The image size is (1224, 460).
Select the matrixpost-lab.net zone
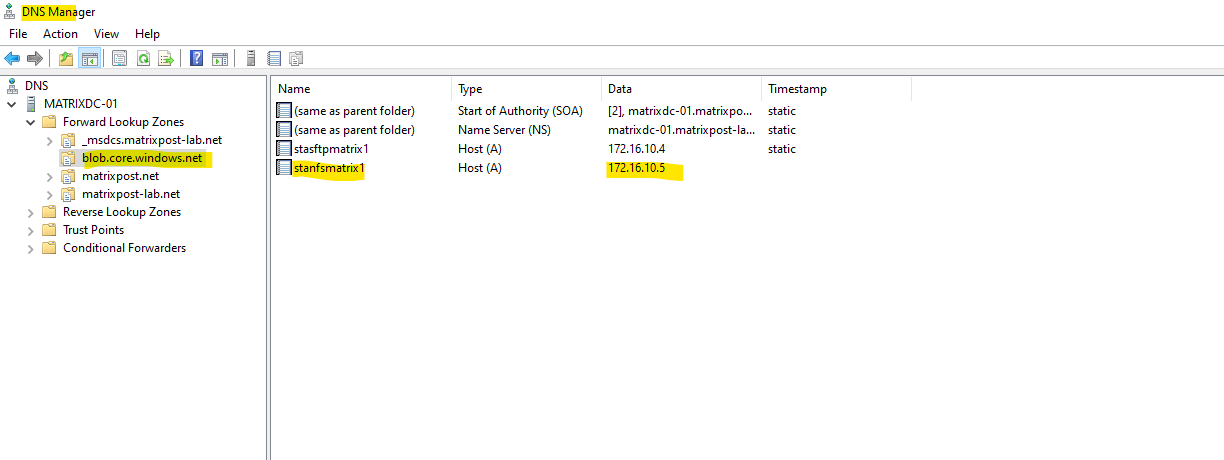click(x=131, y=194)
